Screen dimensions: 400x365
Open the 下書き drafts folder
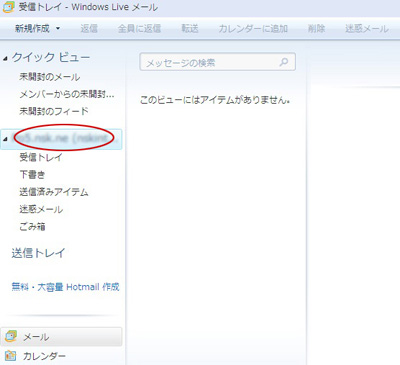[x=32, y=174]
